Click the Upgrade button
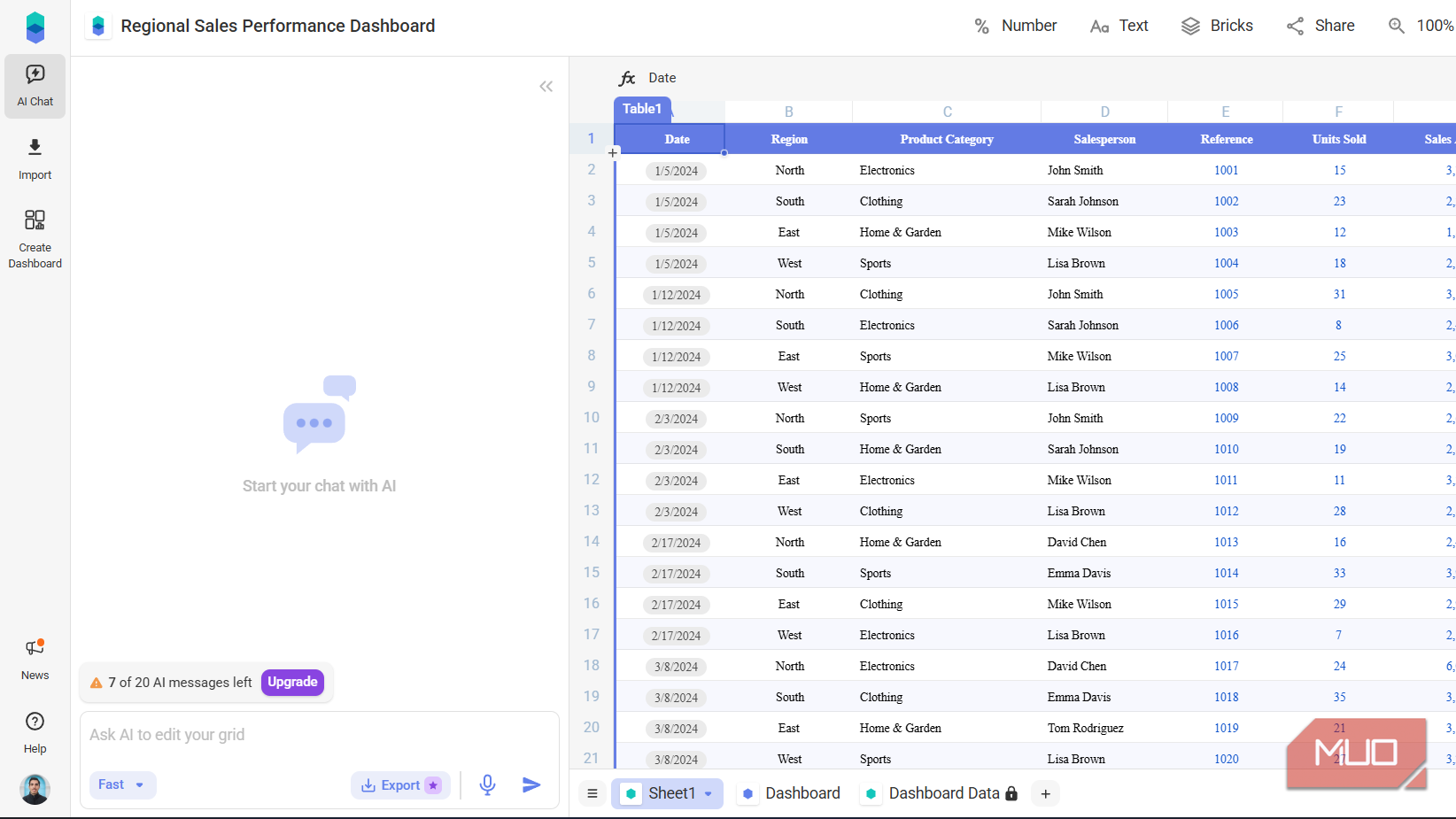The image size is (1456, 819). pyautogui.click(x=292, y=682)
